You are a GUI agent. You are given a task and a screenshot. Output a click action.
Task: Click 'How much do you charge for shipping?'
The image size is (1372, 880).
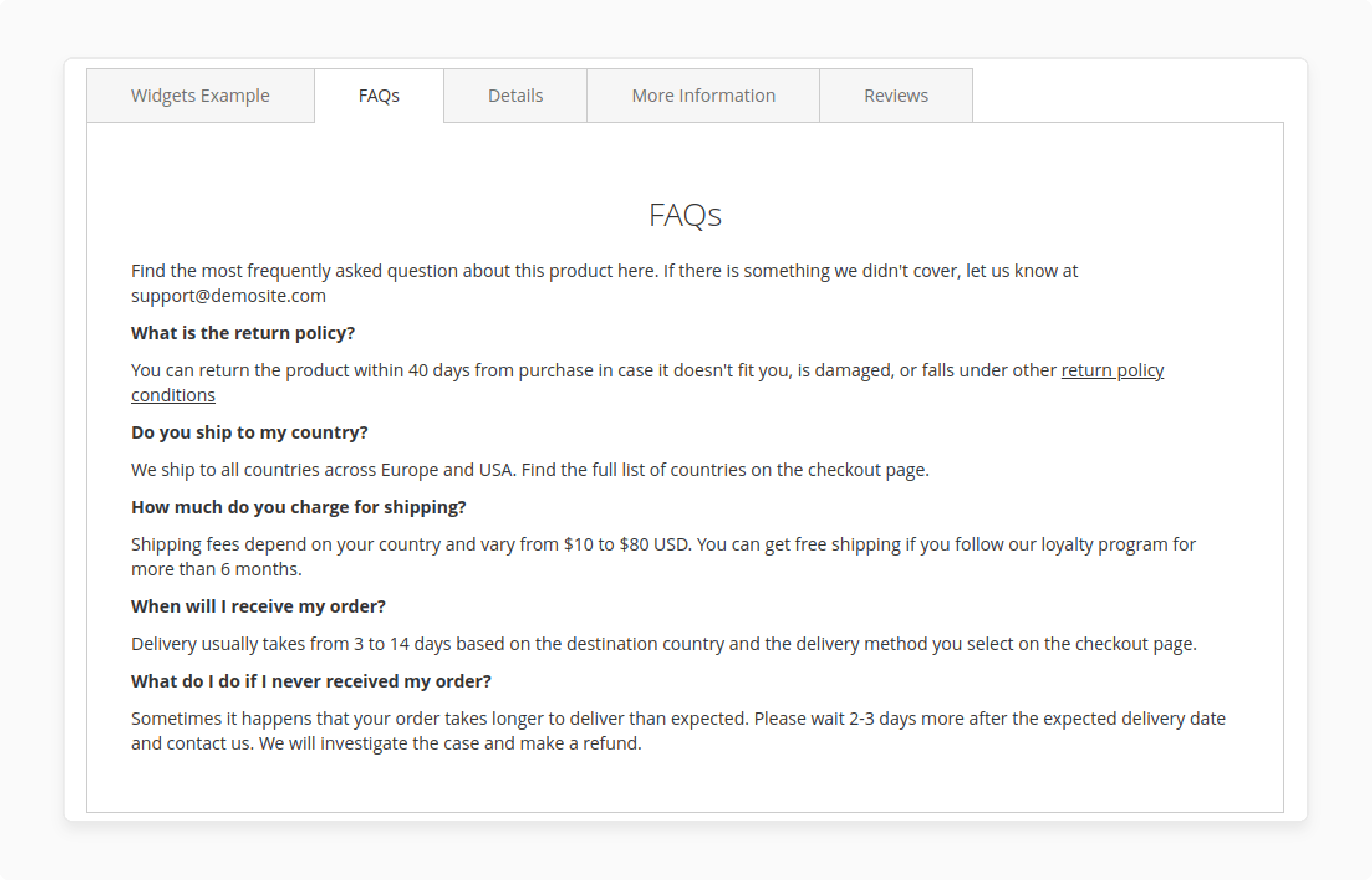(x=299, y=507)
